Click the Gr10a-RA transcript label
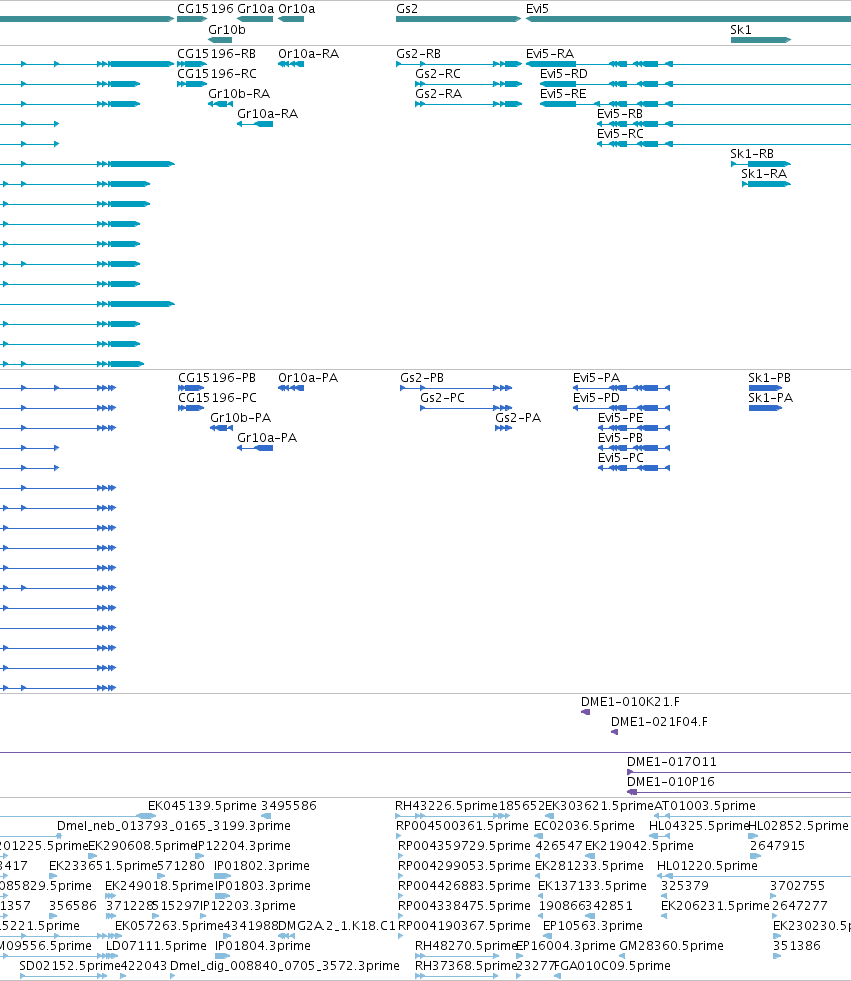The height and width of the screenshot is (981, 851). [x=267, y=114]
